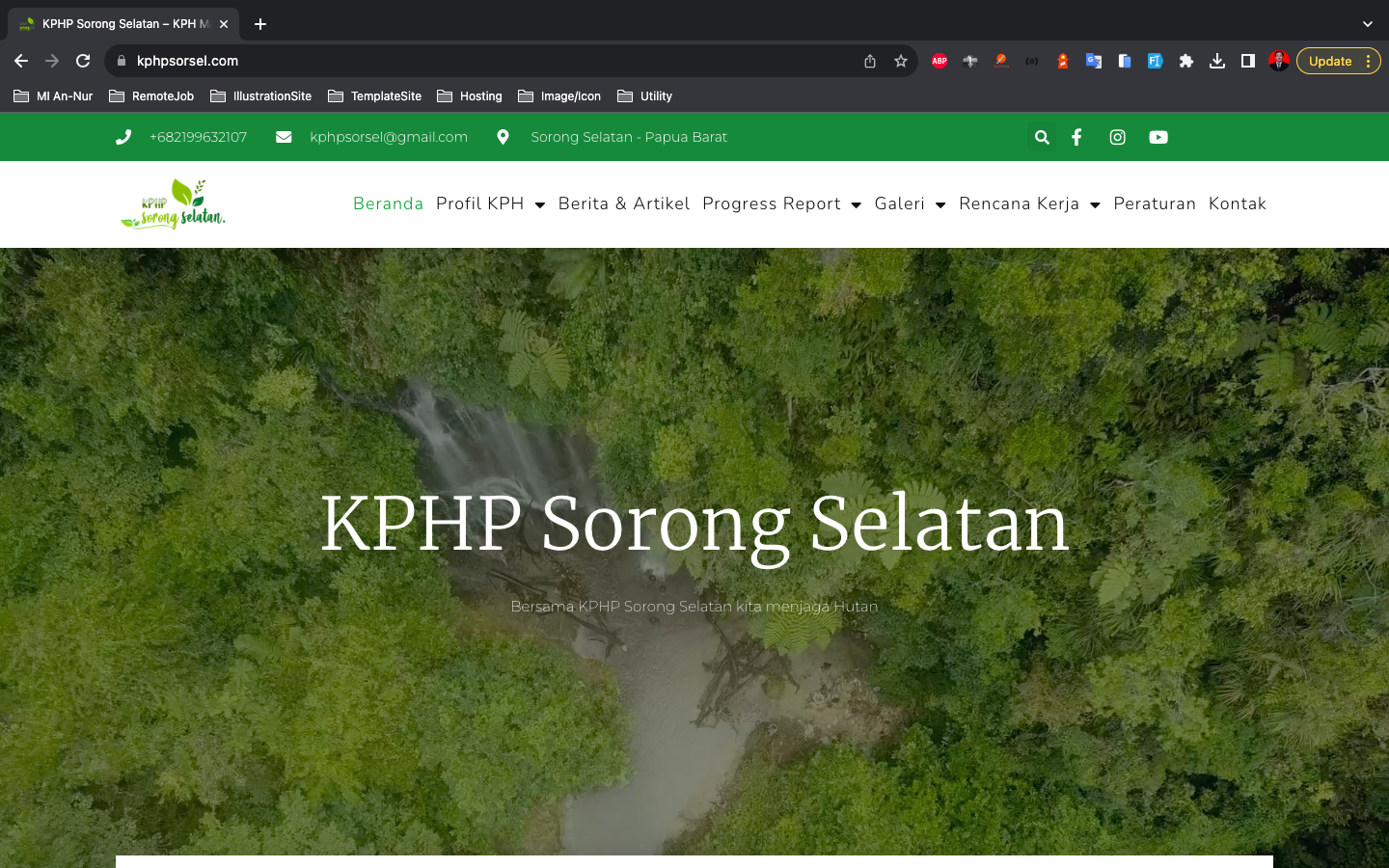
Task: Expand the Progress Report dropdown menu
Action: [x=781, y=203]
